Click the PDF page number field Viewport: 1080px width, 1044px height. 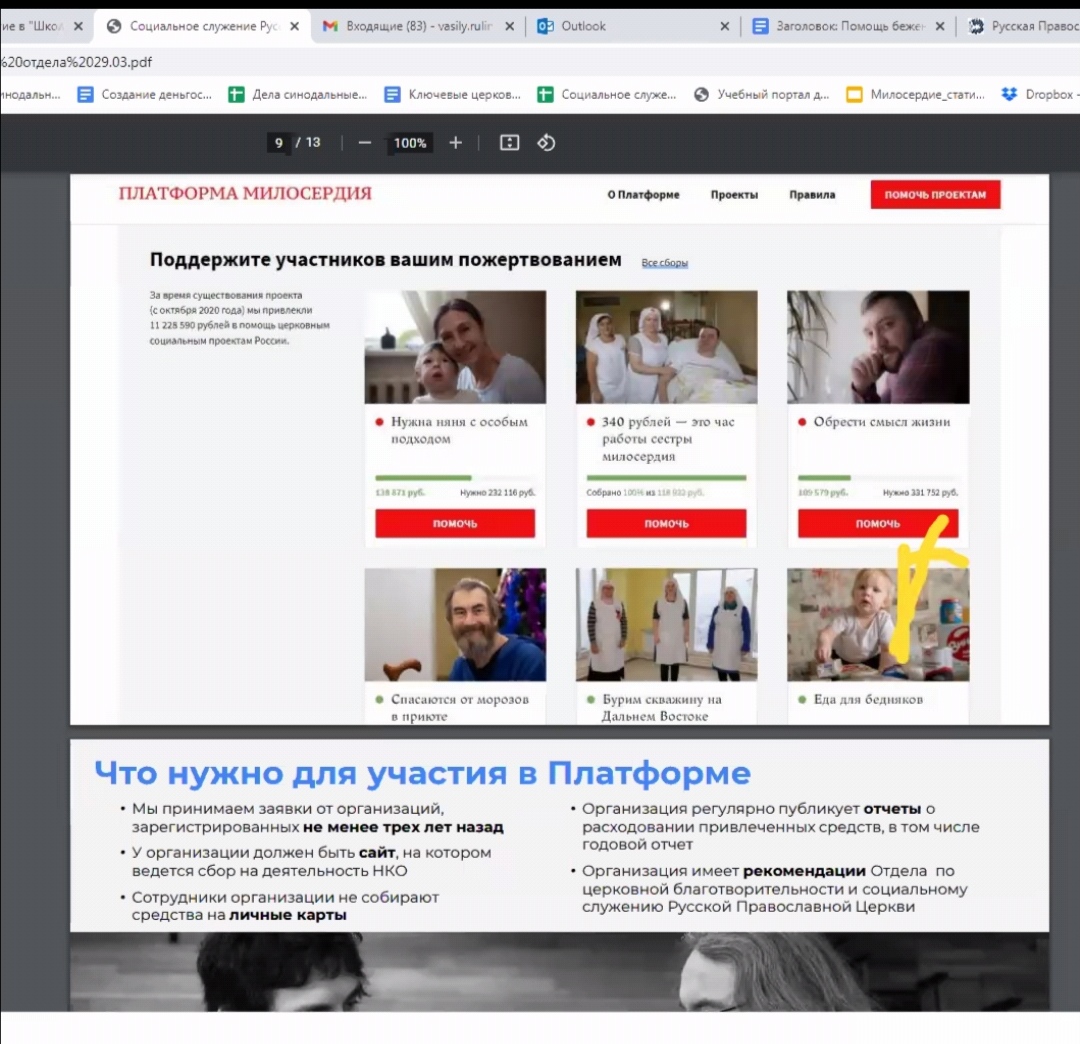coord(279,143)
